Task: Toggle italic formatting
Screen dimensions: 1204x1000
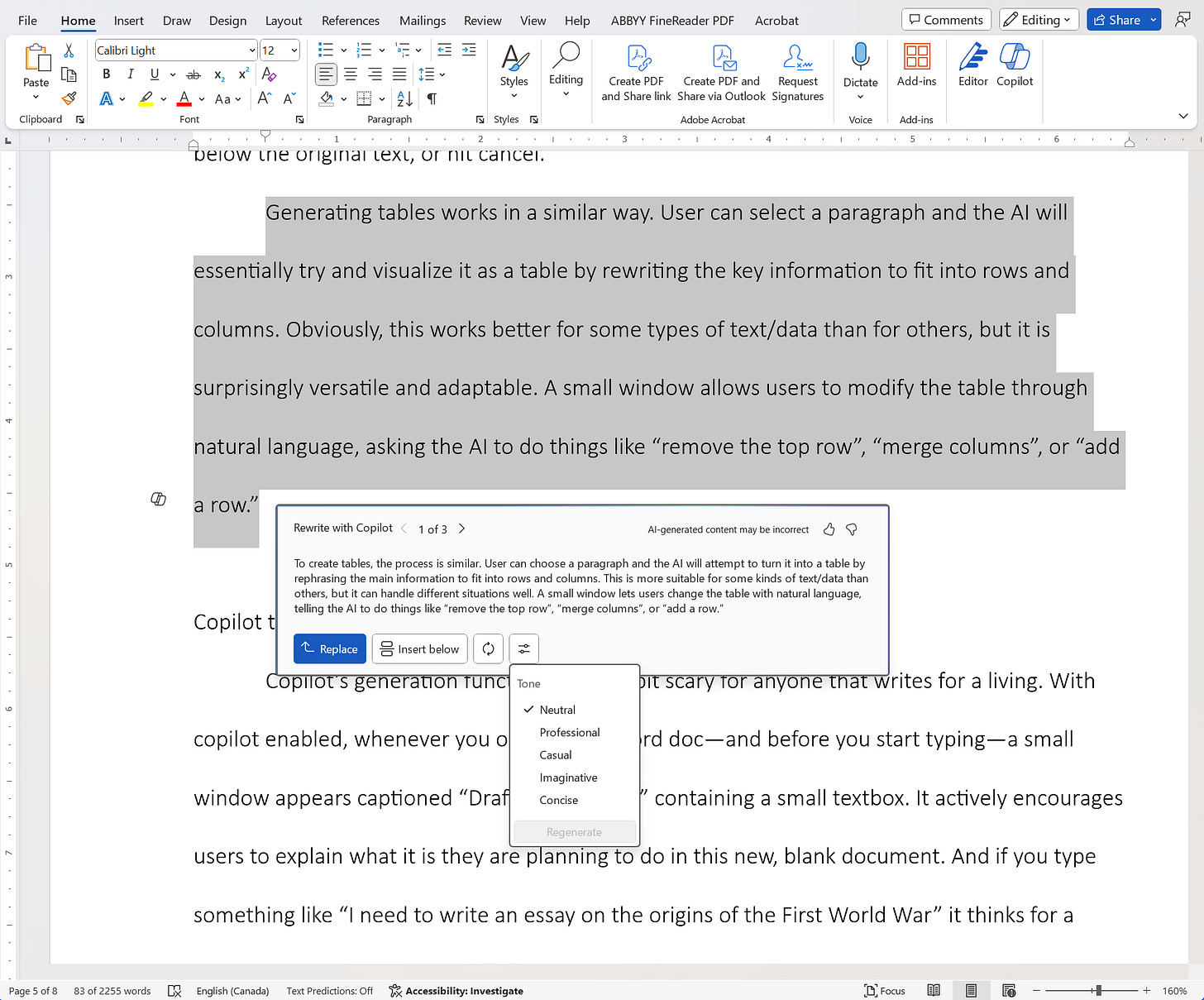Action: 130,74
